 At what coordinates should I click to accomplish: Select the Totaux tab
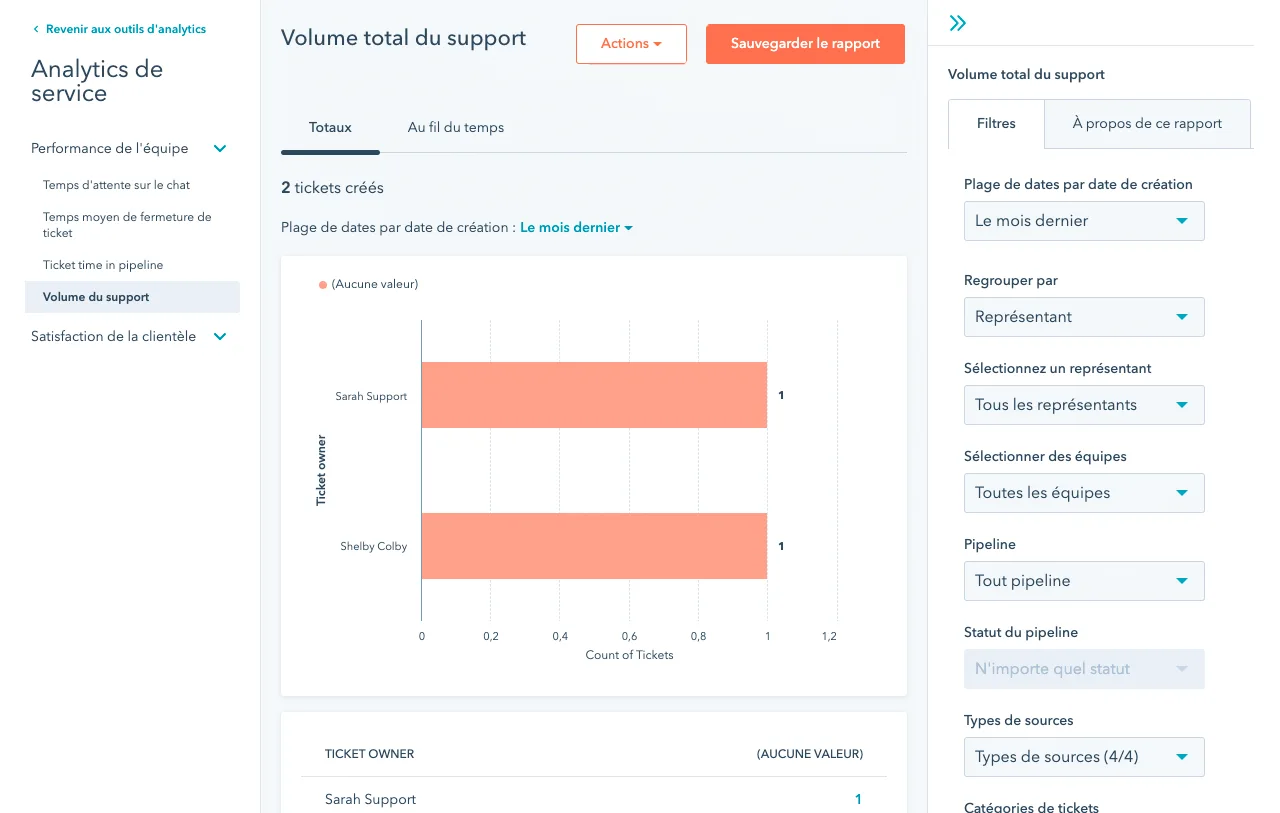tap(330, 128)
